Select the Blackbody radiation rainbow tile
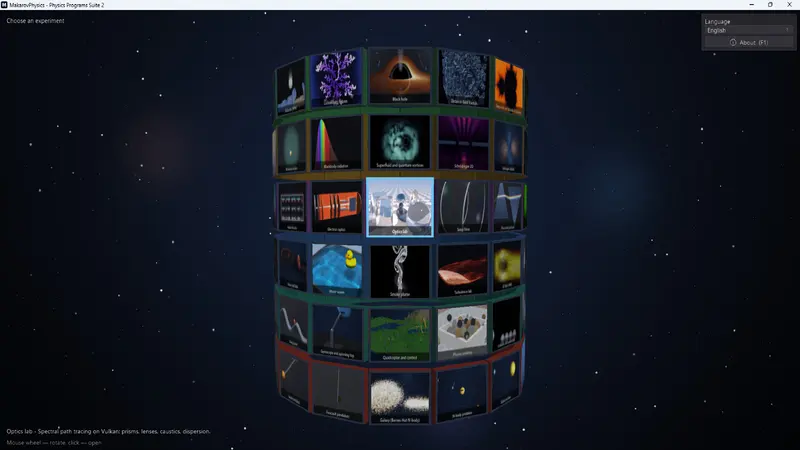 [x=336, y=142]
